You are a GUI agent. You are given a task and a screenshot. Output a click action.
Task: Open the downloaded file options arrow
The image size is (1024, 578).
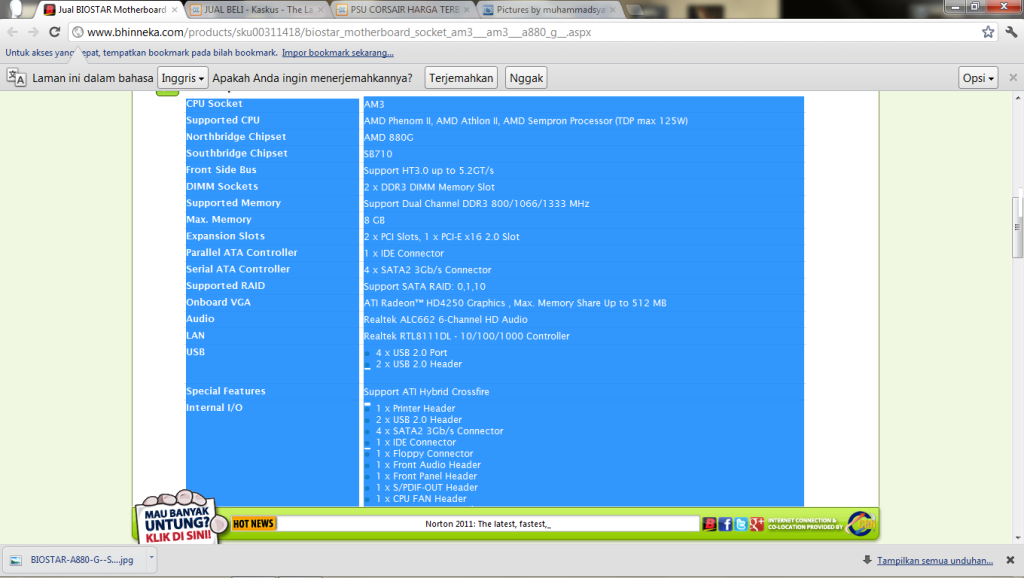[152, 558]
